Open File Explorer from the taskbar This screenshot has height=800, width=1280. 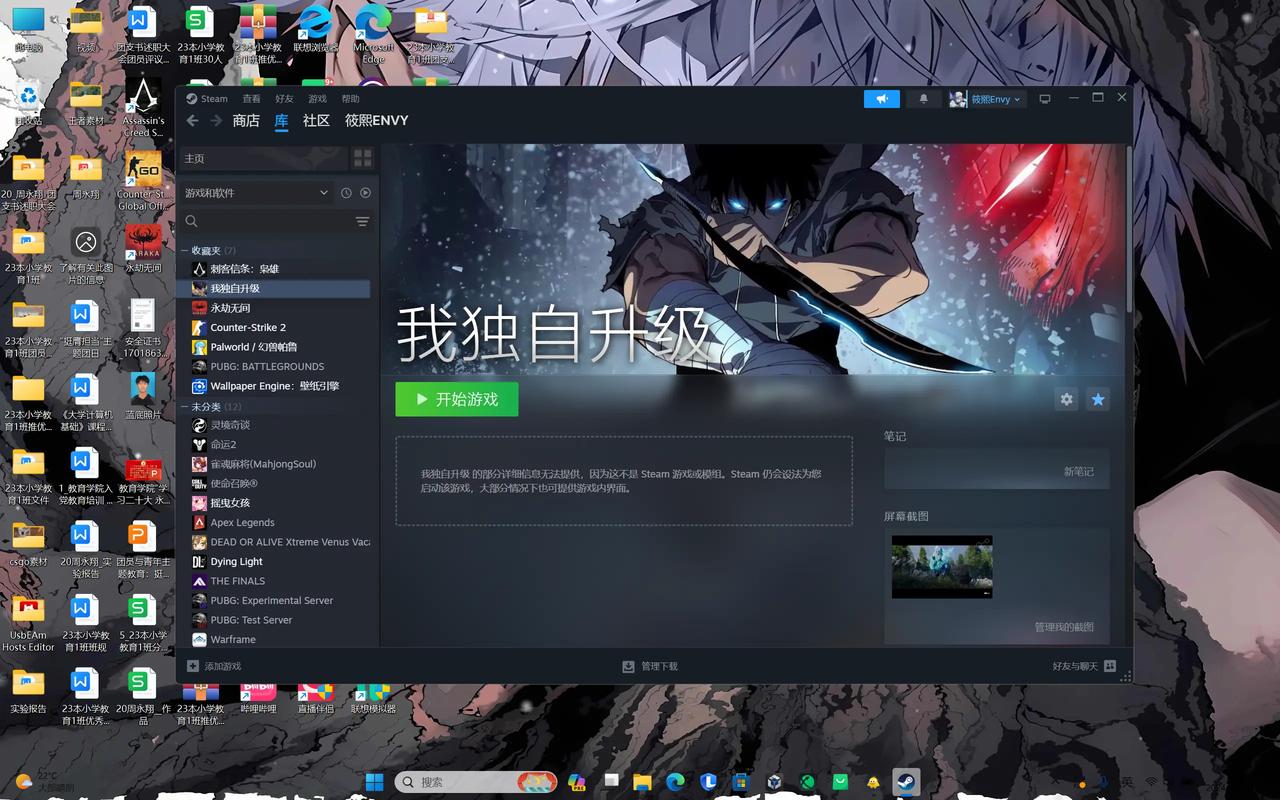(642, 782)
